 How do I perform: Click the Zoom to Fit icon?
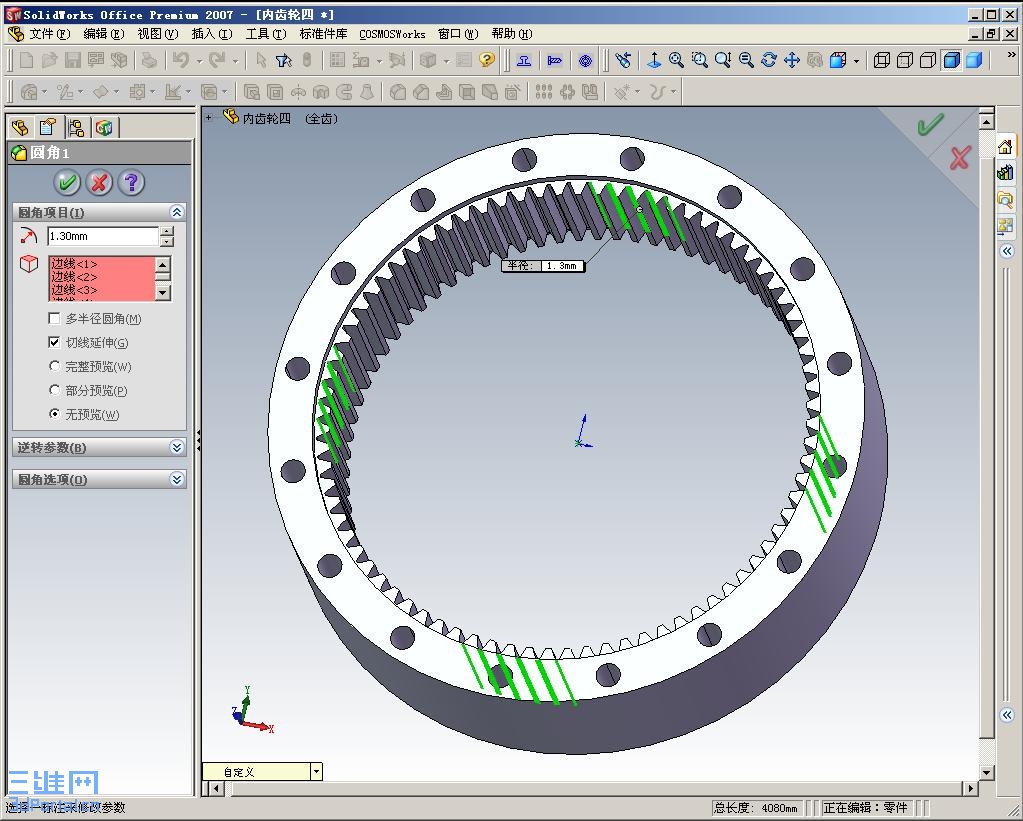tap(677, 61)
